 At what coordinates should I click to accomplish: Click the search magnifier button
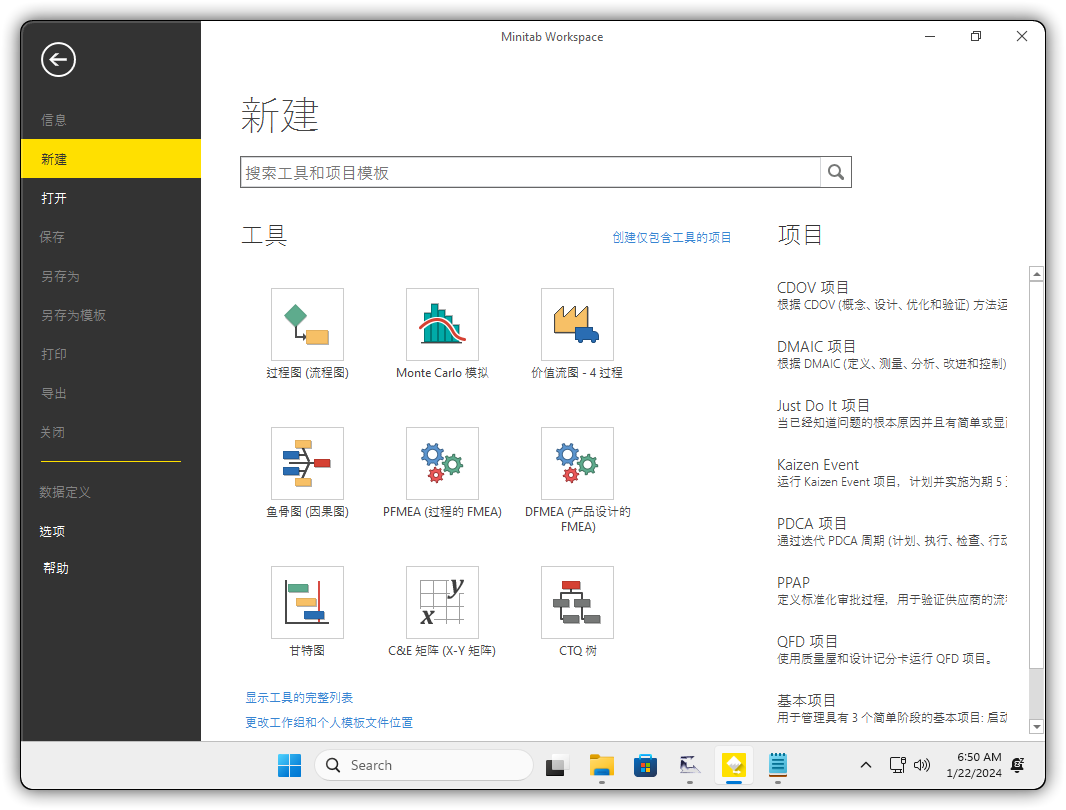click(836, 173)
